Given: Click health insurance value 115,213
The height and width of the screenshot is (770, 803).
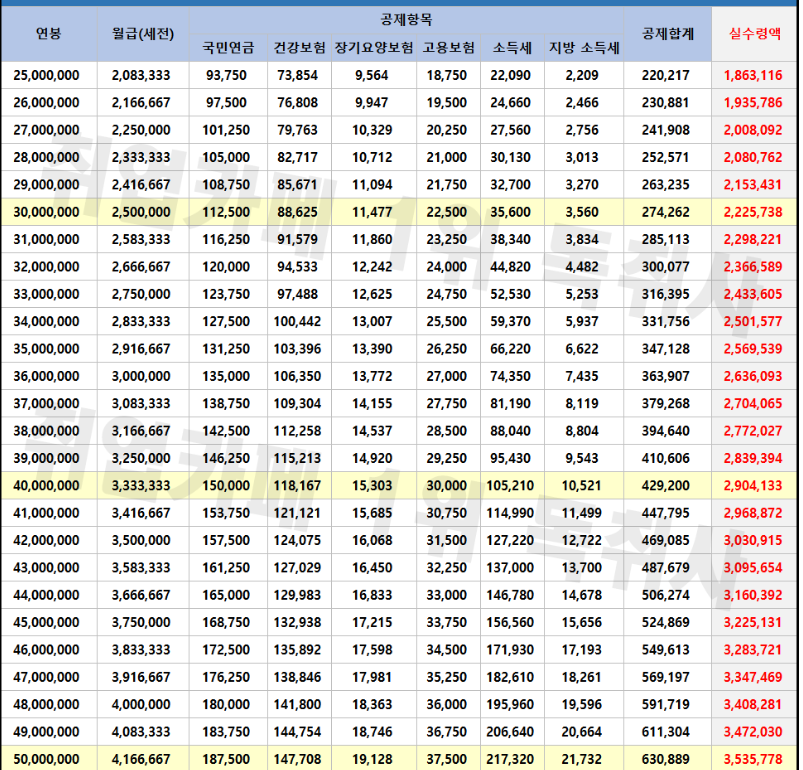Looking at the screenshot, I should click(x=298, y=459).
